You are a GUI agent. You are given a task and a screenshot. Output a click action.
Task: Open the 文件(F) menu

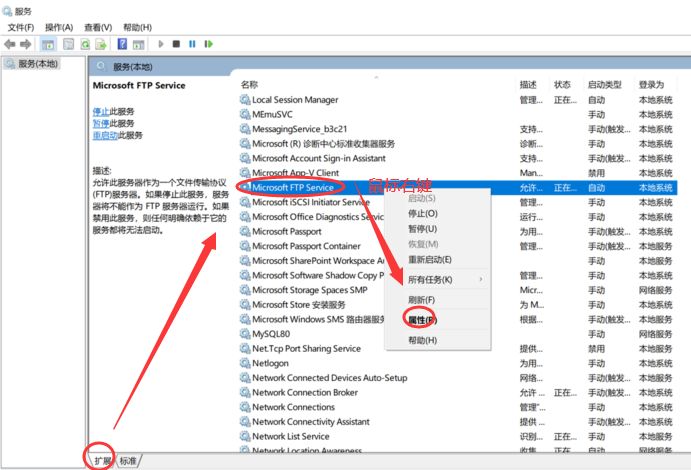click(x=21, y=27)
